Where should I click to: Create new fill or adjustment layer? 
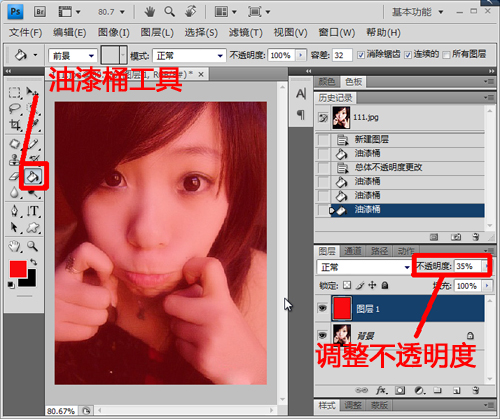coord(419,390)
